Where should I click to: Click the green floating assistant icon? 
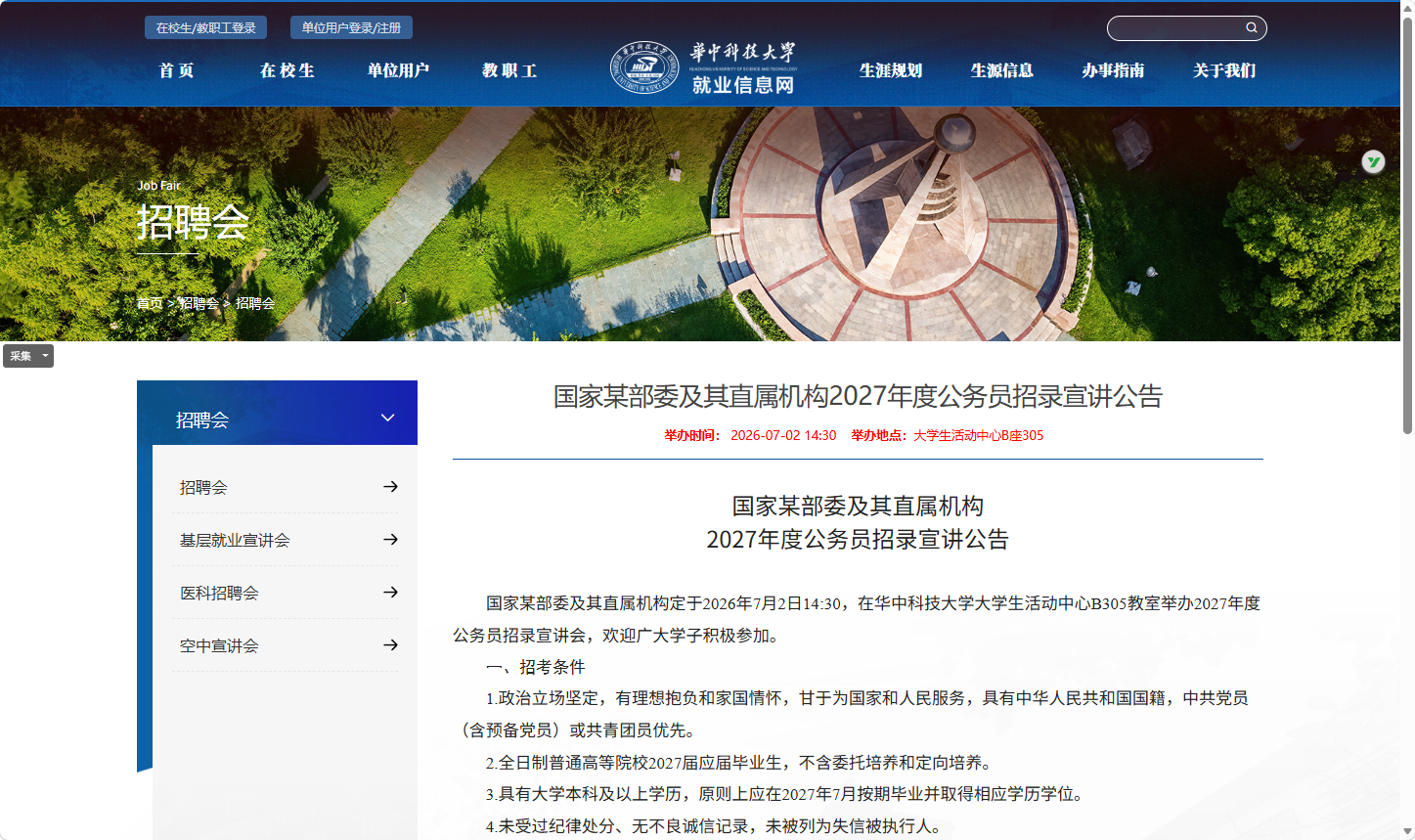(1373, 162)
